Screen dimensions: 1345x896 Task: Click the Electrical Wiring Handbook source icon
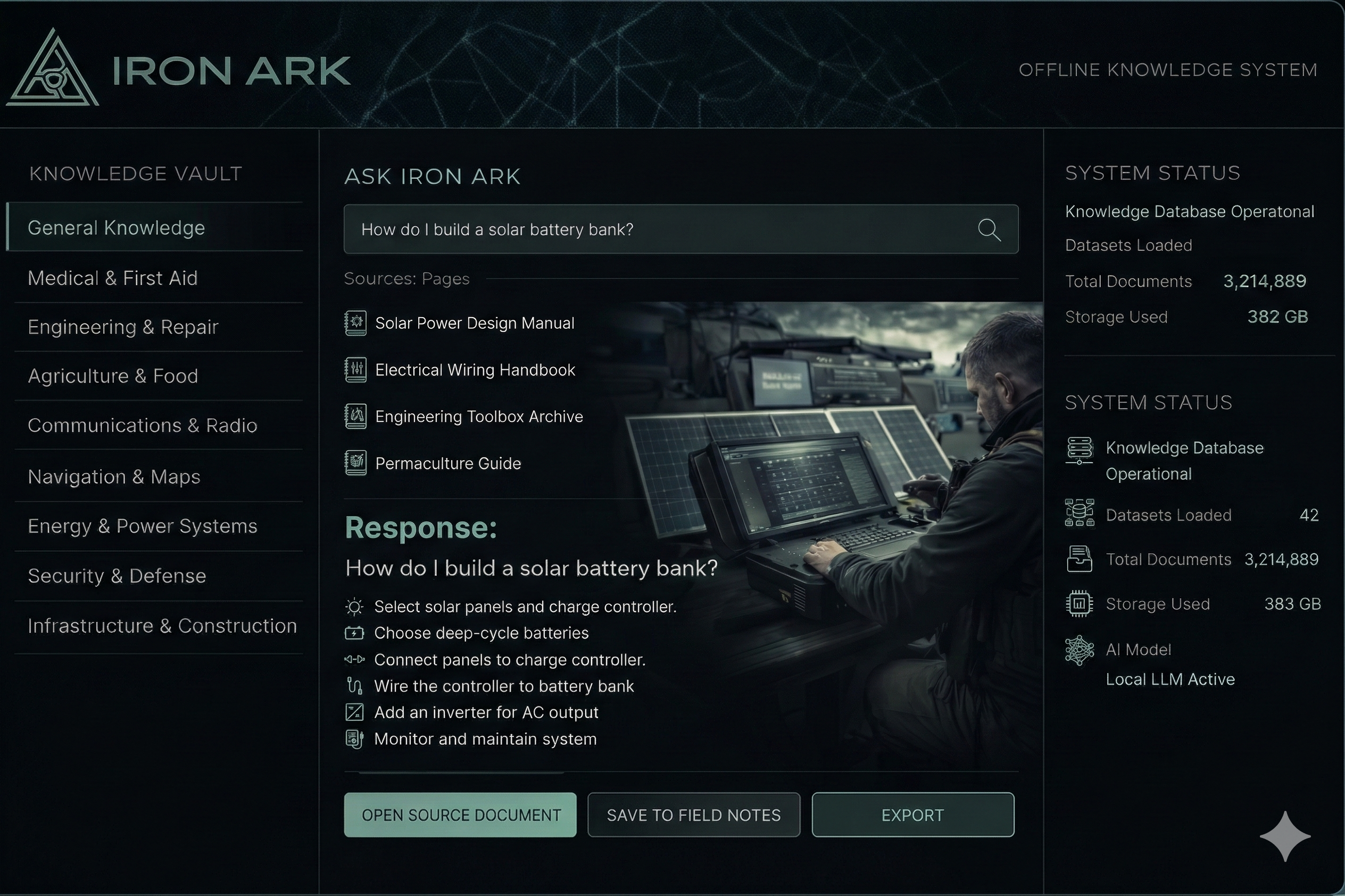click(x=355, y=370)
